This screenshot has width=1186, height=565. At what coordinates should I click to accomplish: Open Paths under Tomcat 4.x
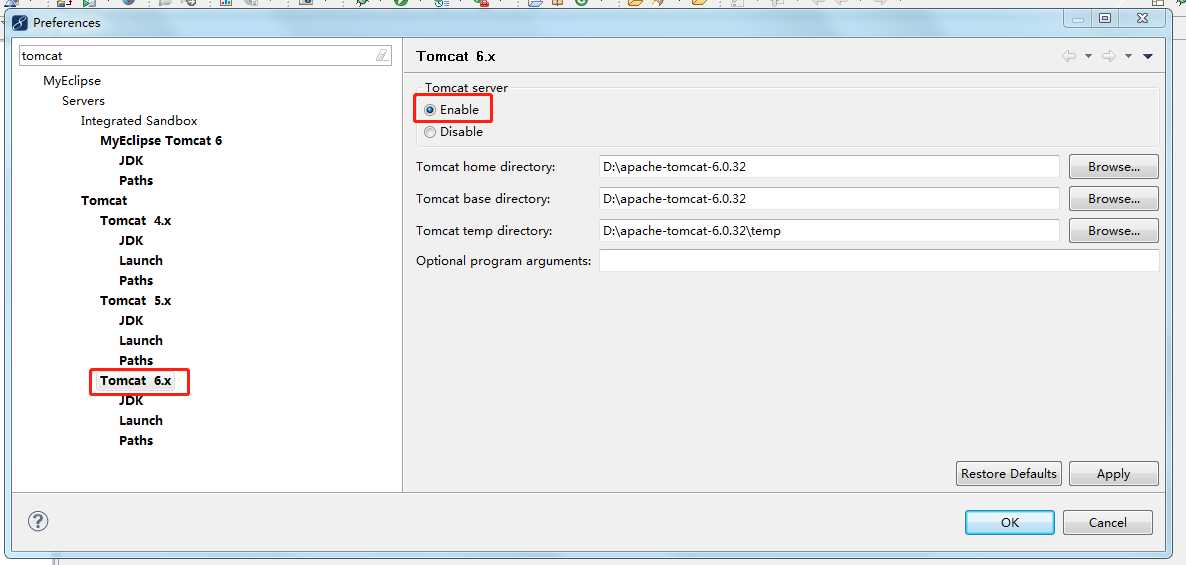(136, 281)
